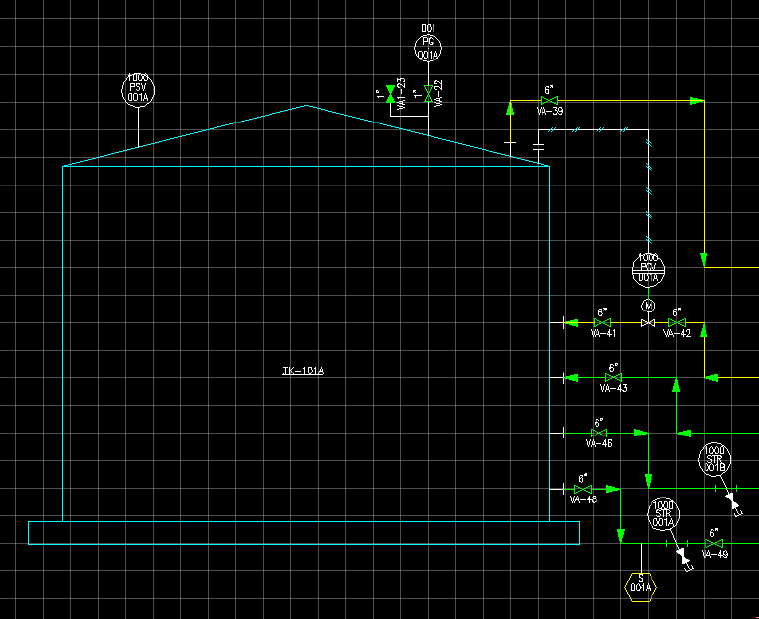
Task: Select the motor-operated valve with M actuator
Action: click(x=648, y=322)
